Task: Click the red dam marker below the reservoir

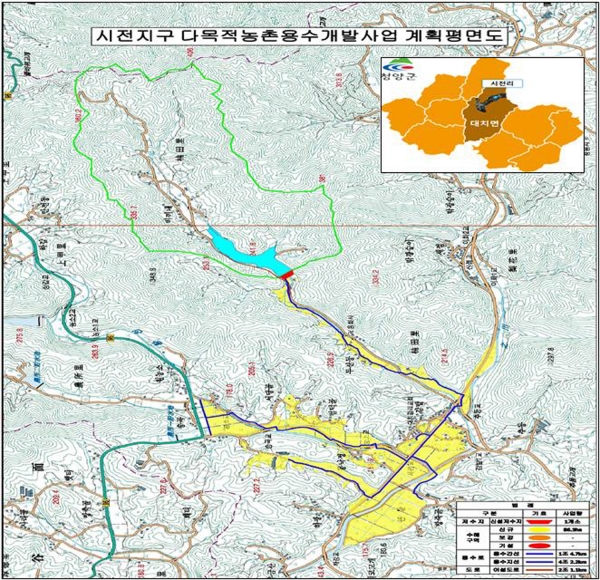Action: coord(287,275)
